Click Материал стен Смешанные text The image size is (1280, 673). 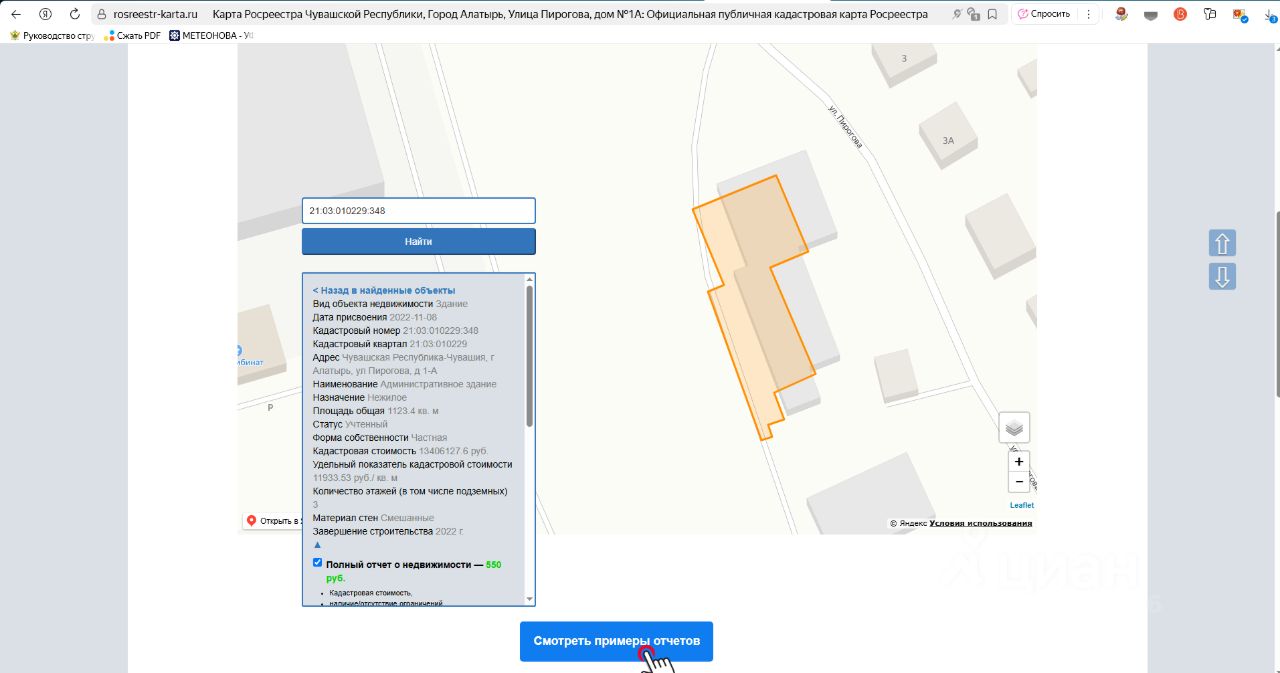tap(373, 518)
